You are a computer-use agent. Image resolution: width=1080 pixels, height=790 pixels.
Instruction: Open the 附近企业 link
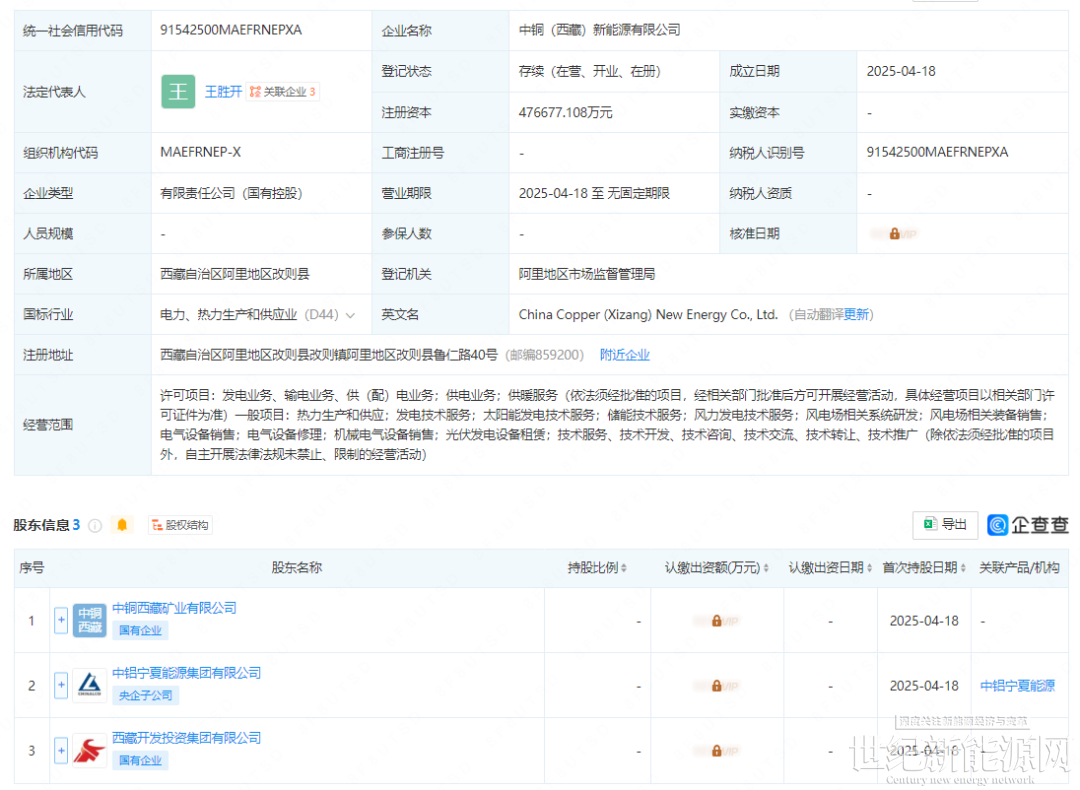(x=625, y=355)
